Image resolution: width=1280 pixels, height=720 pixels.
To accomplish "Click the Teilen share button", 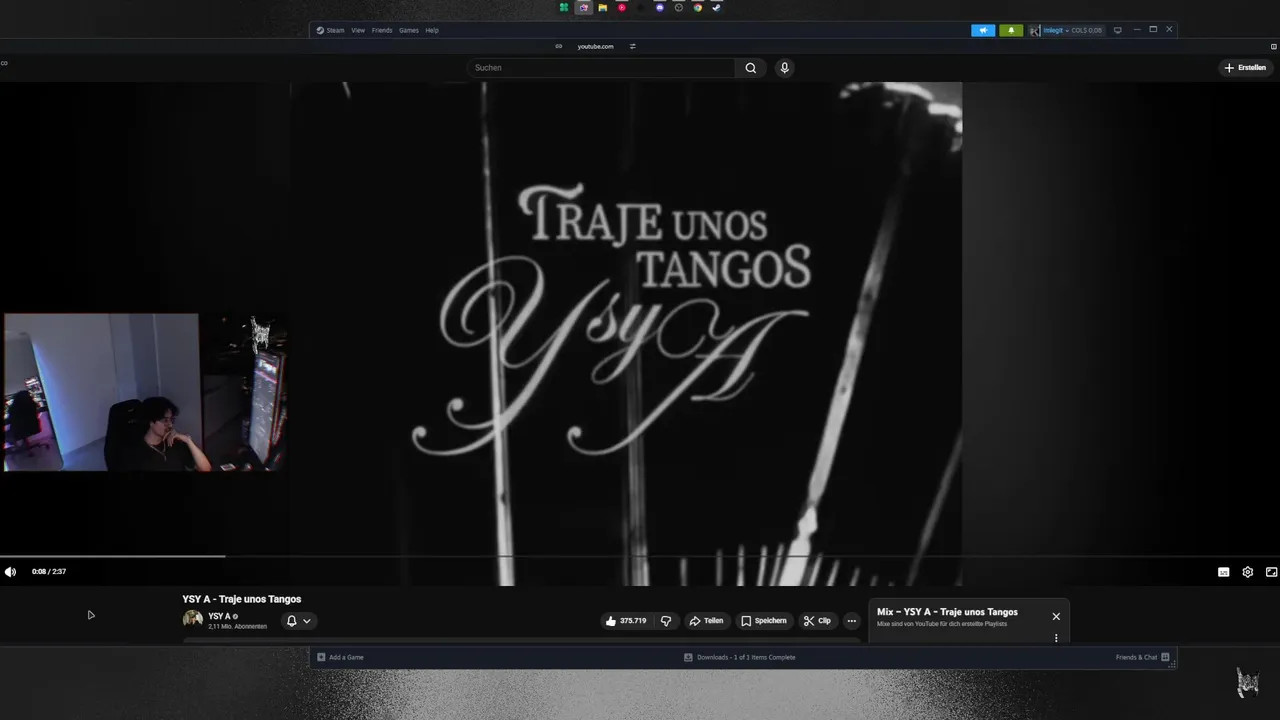I will (706, 621).
